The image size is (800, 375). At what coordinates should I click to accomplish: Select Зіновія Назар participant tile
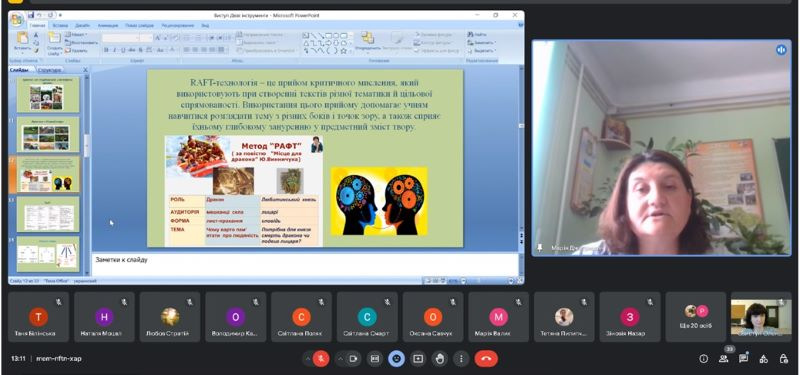(630, 317)
